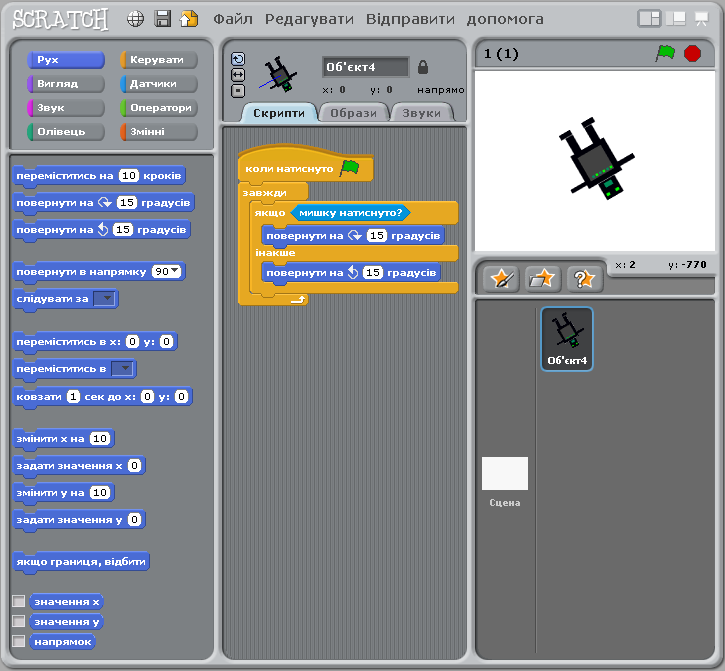Select the Датчики block category

pyautogui.click(x=159, y=84)
